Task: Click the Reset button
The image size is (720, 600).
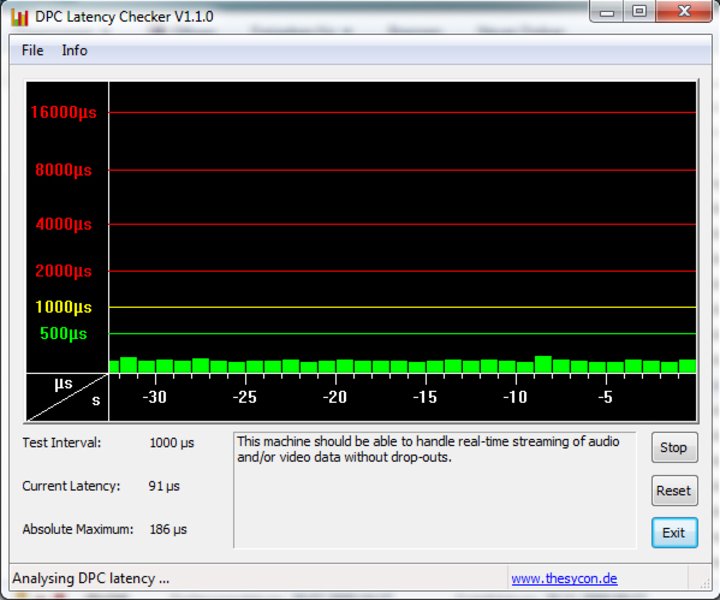Action: (x=674, y=490)
